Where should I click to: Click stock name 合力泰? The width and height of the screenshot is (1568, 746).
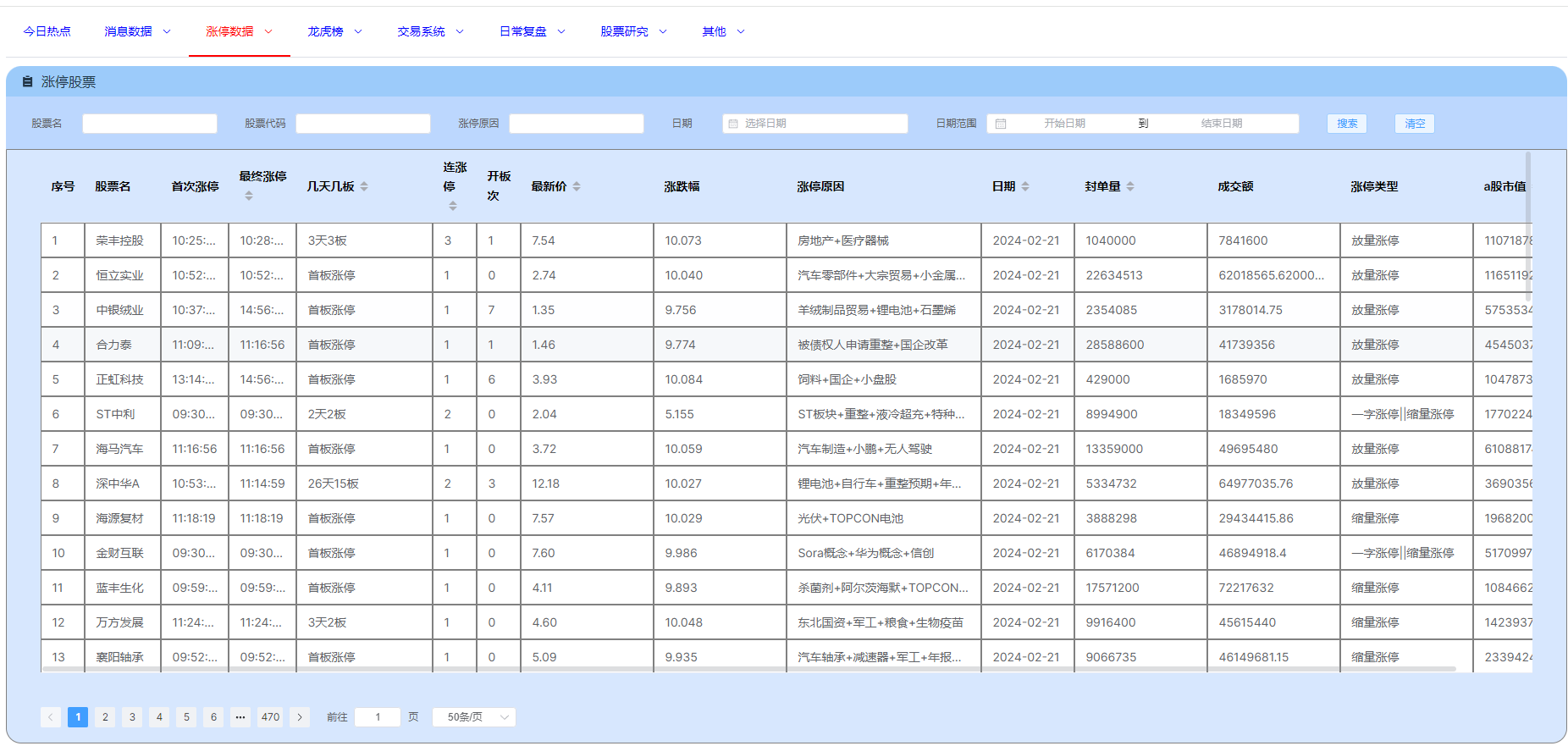pos(114,345)
